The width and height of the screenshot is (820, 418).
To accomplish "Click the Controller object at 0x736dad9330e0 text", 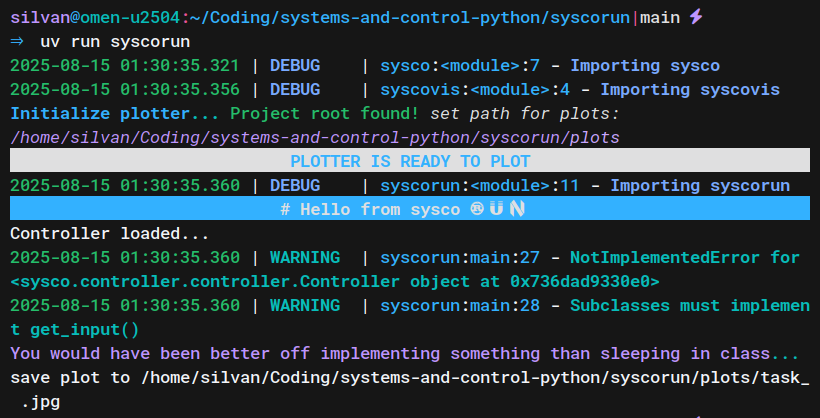I will pyautogui.click(x=335, y=282).
